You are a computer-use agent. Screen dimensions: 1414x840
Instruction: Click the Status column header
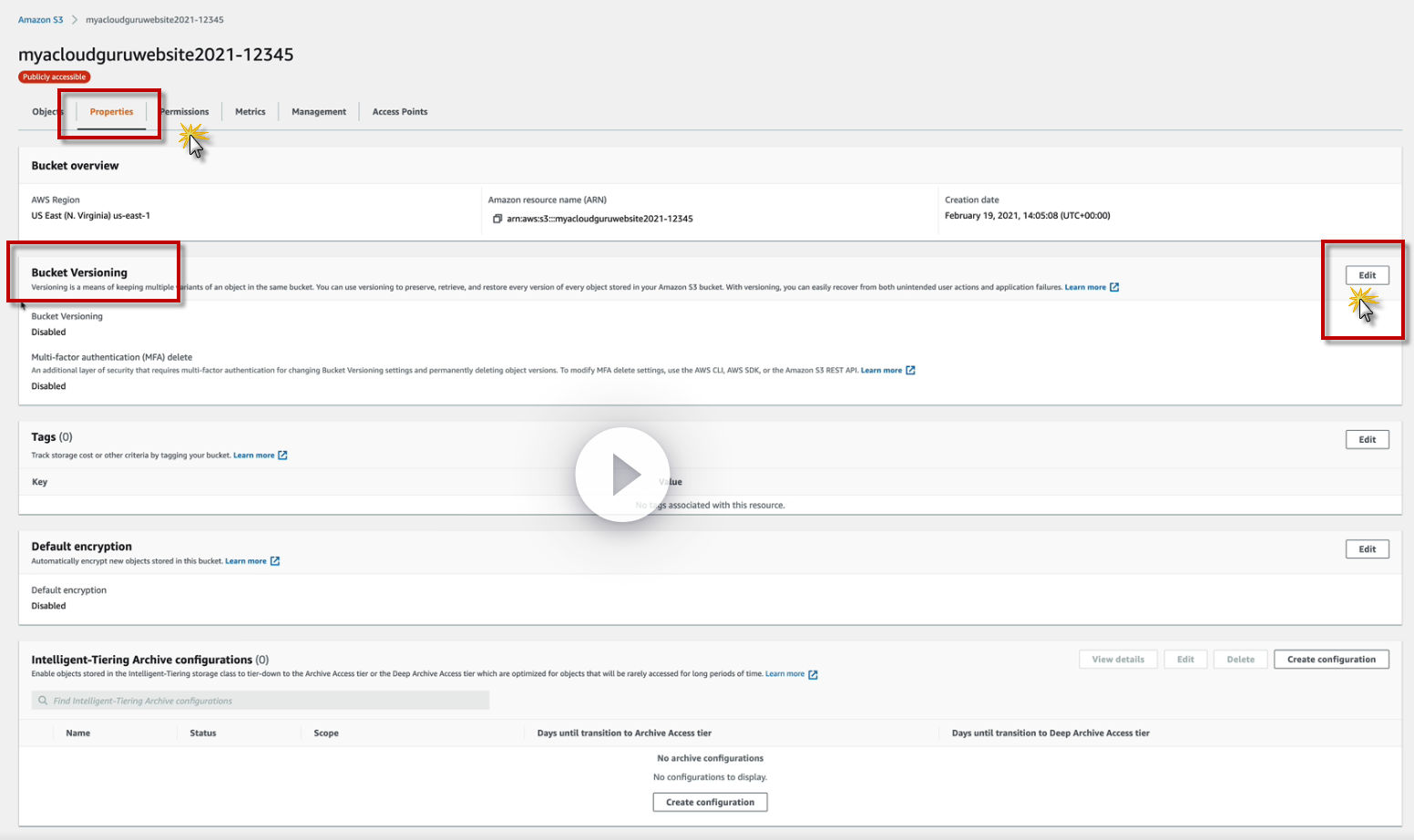click(x=203, y=733)
